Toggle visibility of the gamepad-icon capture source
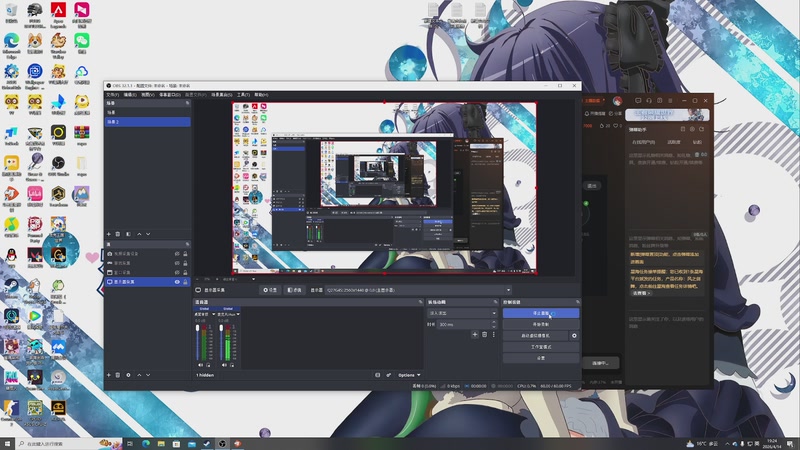Screen dimensions: 800x450 click(x=177, y=263)
